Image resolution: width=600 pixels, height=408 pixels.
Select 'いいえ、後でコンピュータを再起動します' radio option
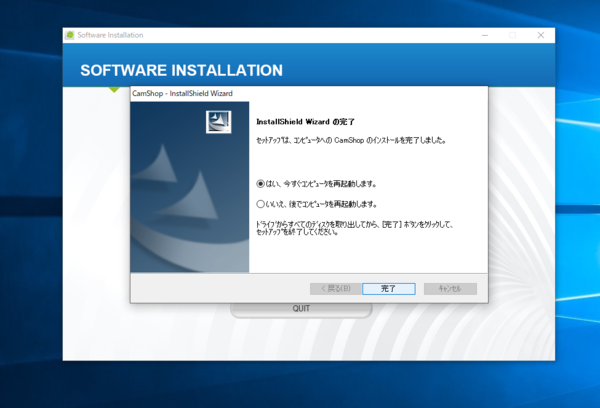(260, 204)
